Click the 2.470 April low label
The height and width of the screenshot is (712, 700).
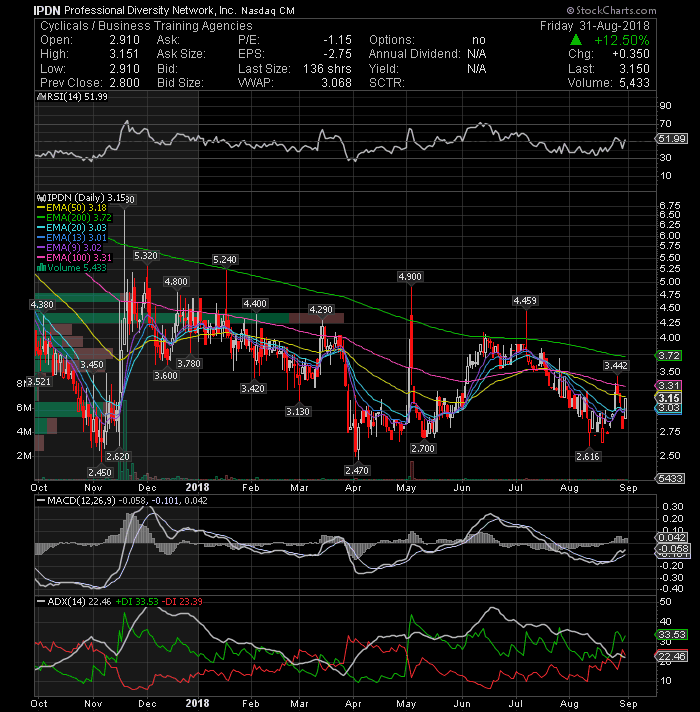[x=357, y=470]
